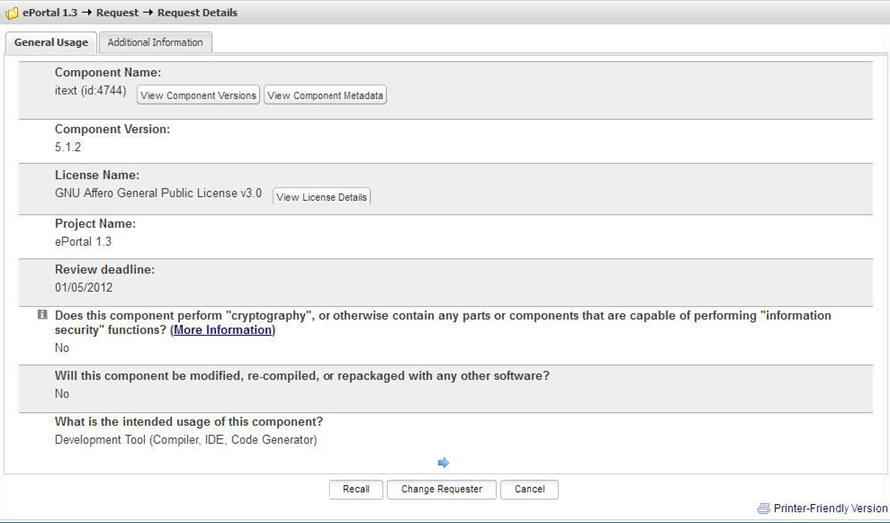
Task: Go to ePortal 1.3 in breadcrumb
Action: pyautogui.click(x=51, y=13)
